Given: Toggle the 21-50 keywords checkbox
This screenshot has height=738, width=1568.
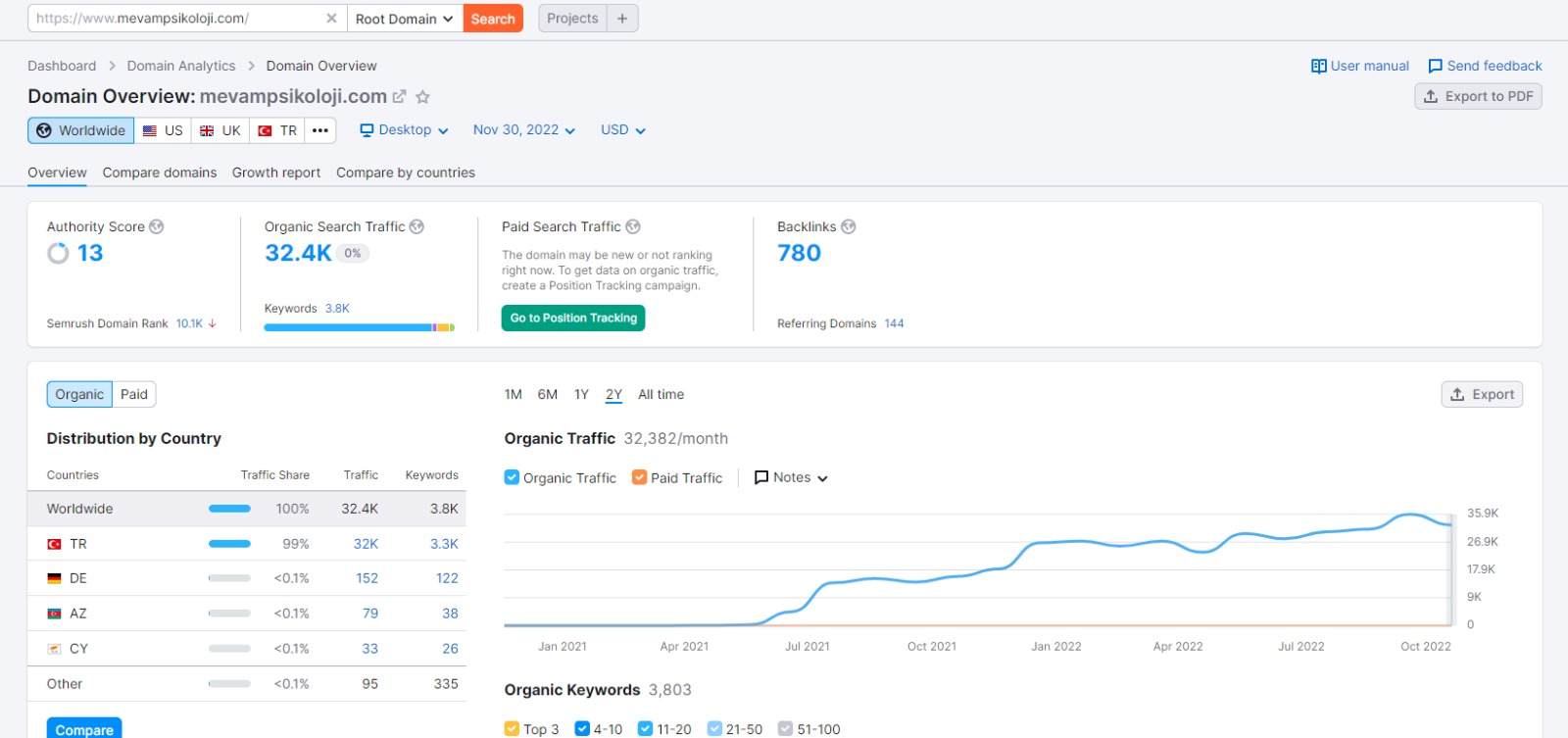Looking at the screenshot, I should (714, 728).
